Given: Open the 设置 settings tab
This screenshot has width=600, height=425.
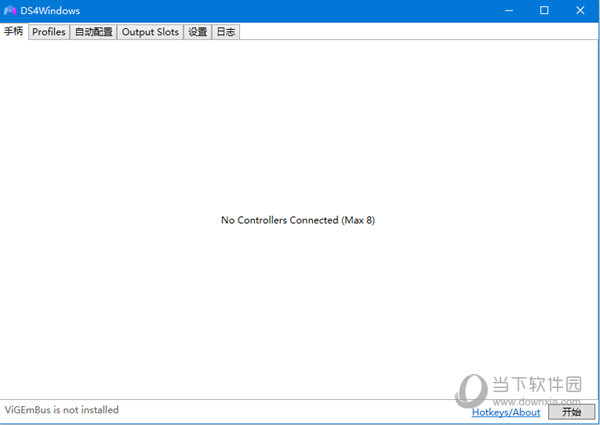Looking at the screenshot, I should pyautogui.click(x=197, y=32).
